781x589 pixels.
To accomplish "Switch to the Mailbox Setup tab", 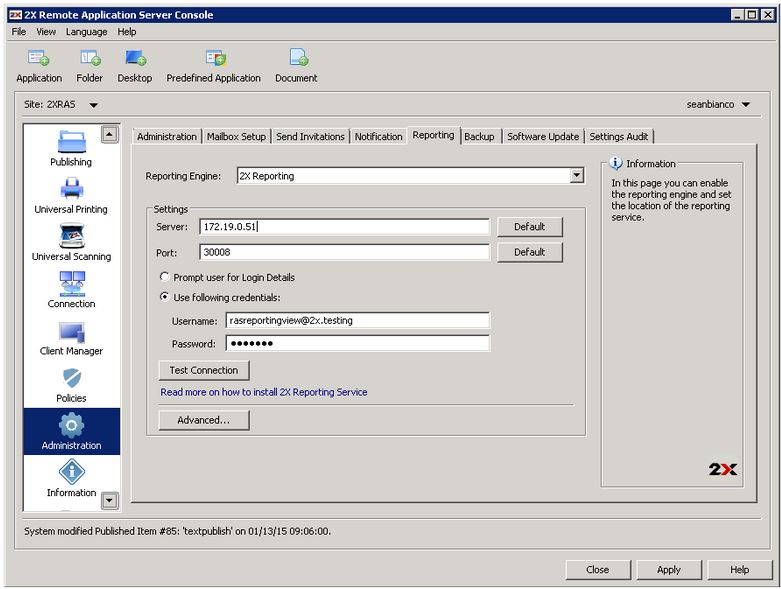I will (237, 136).
